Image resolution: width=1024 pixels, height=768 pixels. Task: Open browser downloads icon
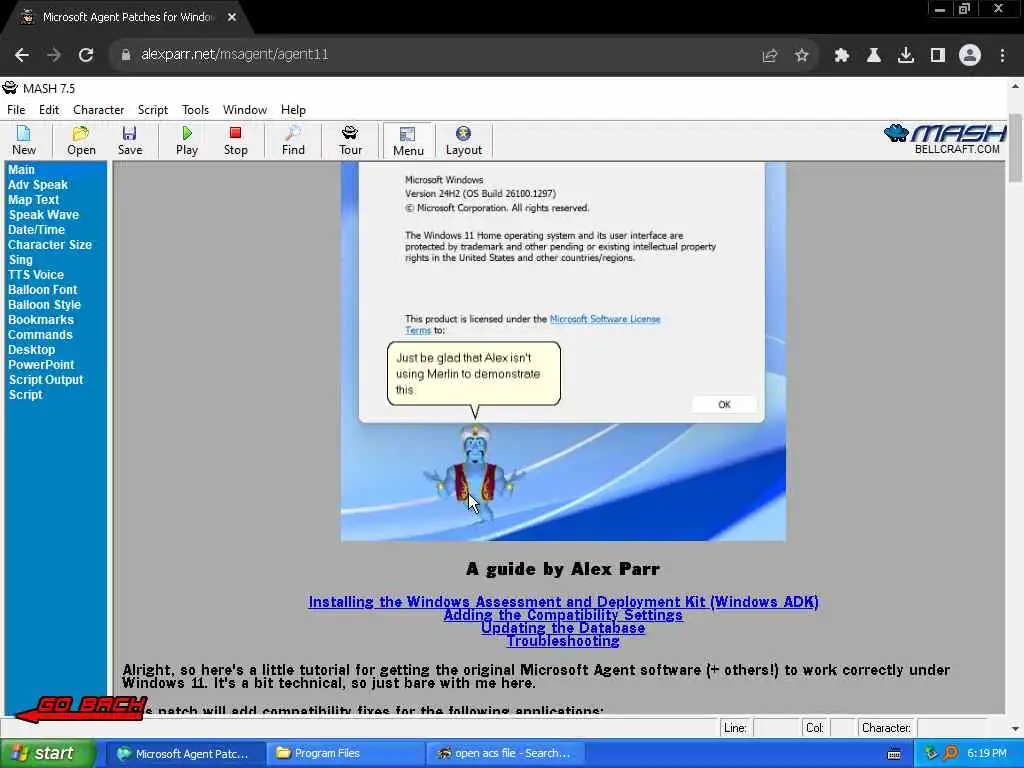pyautogui.click(x=906, y=56)
